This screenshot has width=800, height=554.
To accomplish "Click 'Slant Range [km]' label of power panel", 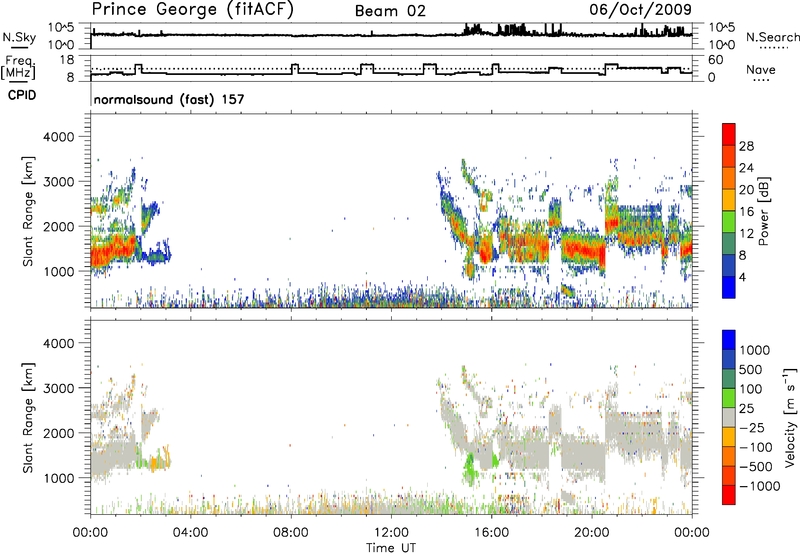I will pos(28,211).
